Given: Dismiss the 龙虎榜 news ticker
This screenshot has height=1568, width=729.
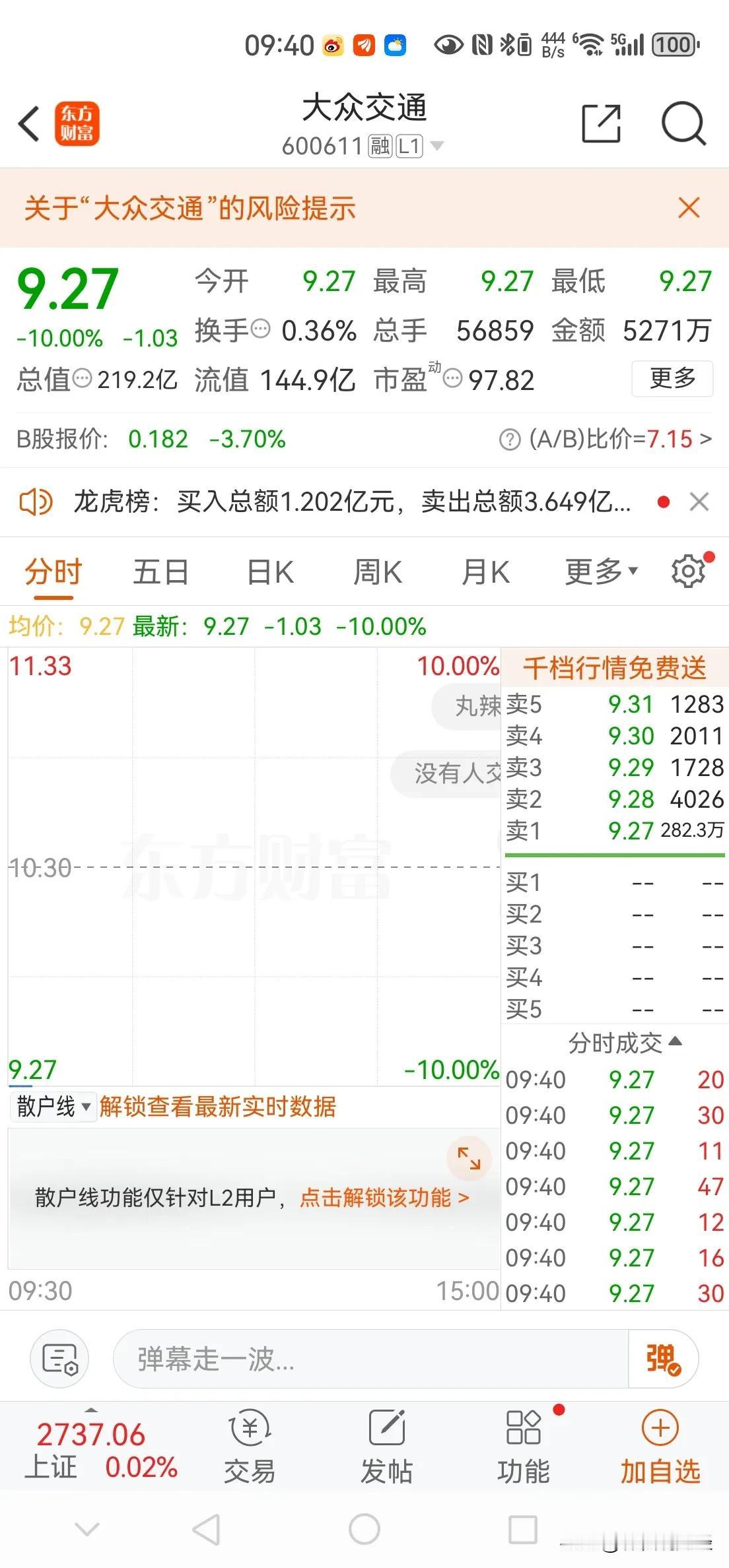Looking at the screenshot, I should pos(699,502).
